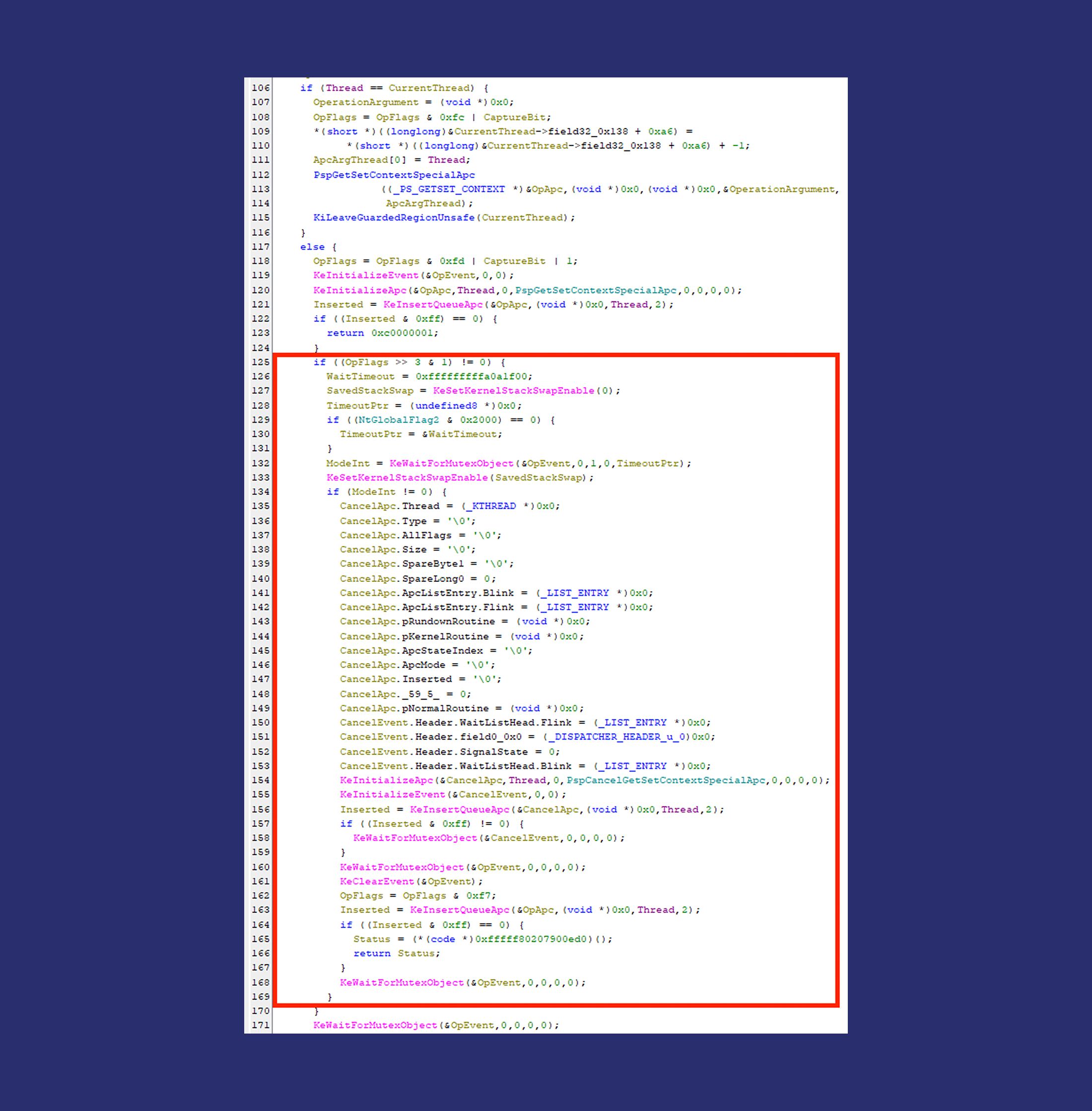Click the PspGetSetContextSpecialApc call on line 112

(x=394, y=174)
